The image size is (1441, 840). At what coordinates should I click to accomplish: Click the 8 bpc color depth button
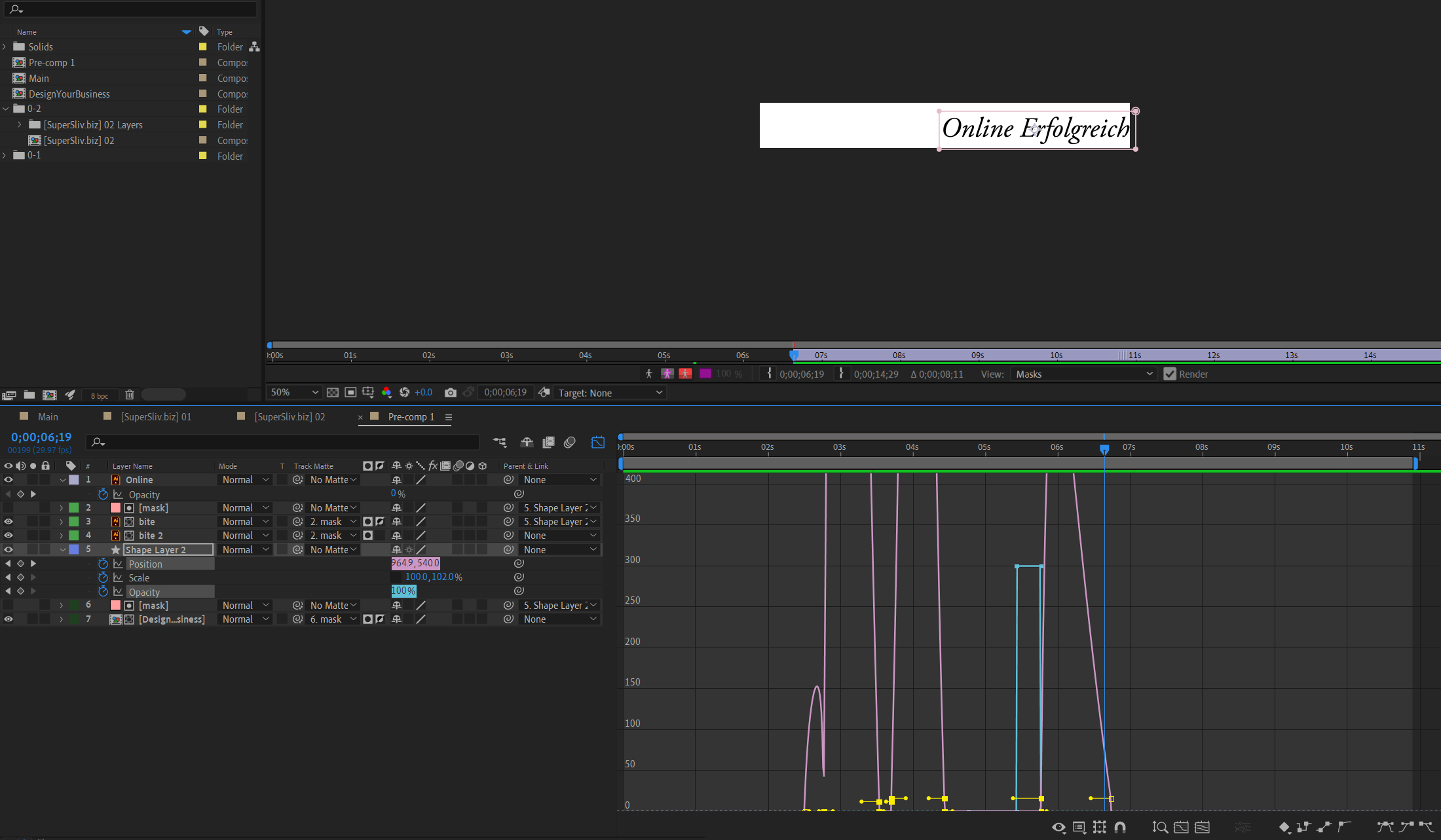pyautogui.click(x=100, y=395)
